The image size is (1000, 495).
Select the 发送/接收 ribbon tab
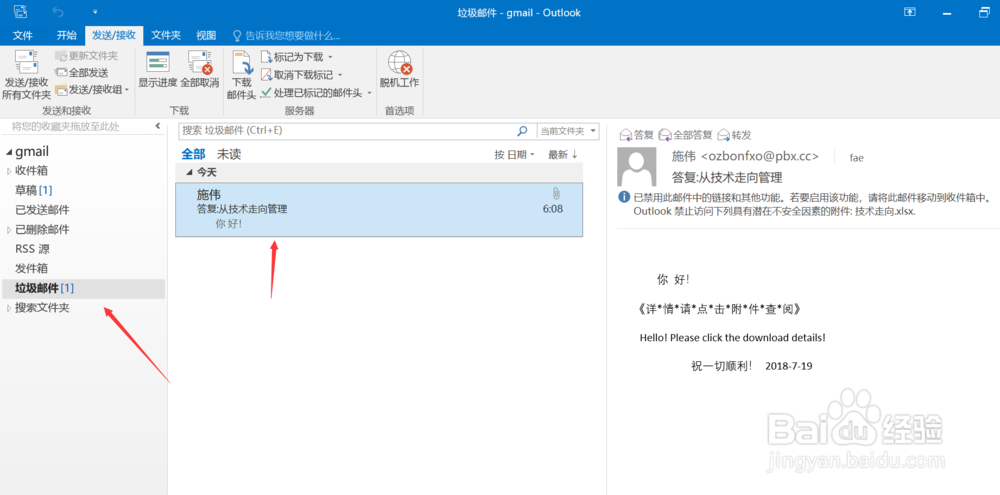[x=114, y=35]
